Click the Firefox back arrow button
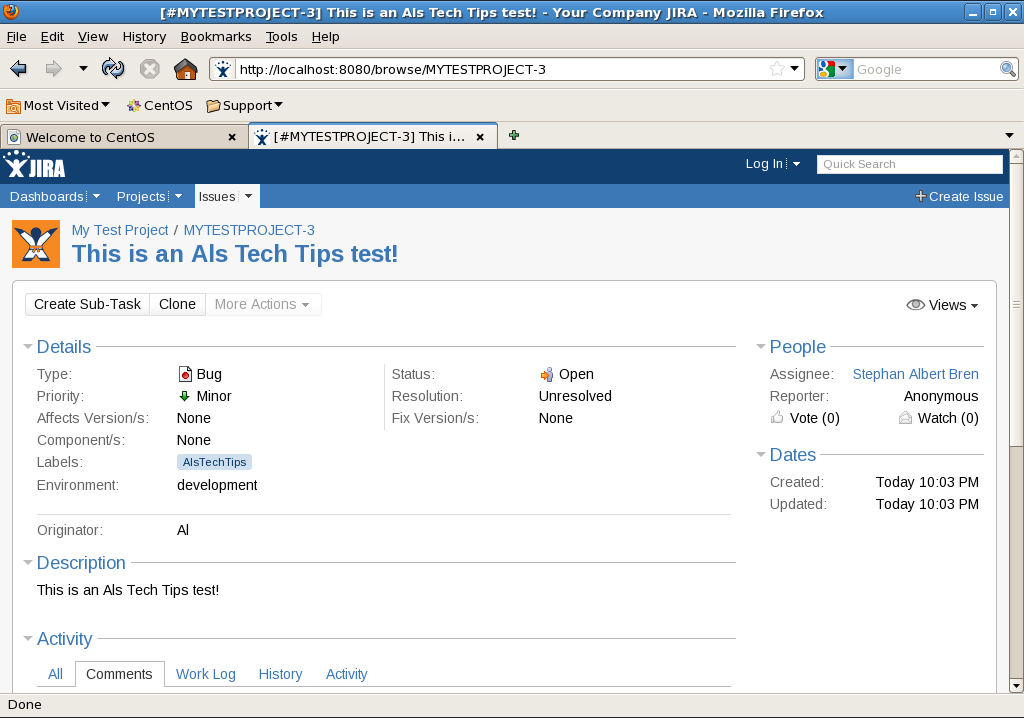Screen dimensions: 1024x718 coord(18,69)
